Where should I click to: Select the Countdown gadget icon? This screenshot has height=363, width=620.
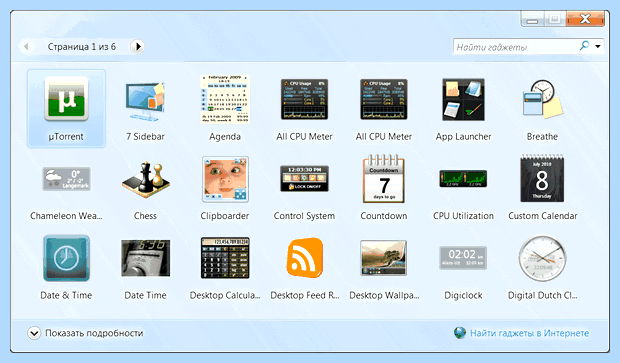coord(384,178)
